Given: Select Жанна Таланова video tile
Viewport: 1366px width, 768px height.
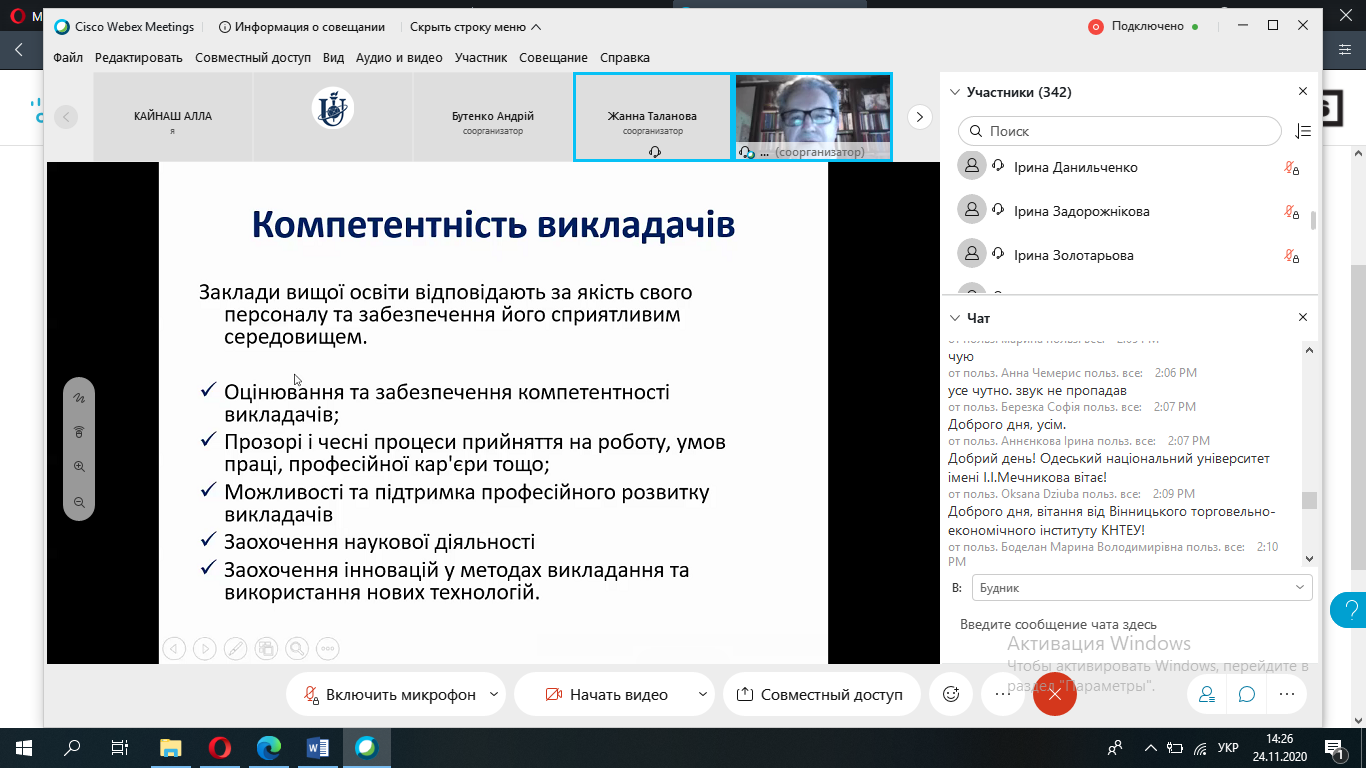Looking at the screenshot, I should pos(652,117).
